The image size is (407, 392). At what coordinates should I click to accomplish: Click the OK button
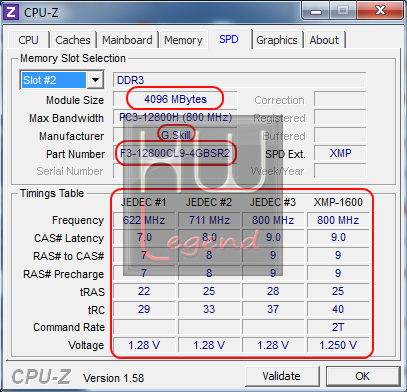(363, 376)
